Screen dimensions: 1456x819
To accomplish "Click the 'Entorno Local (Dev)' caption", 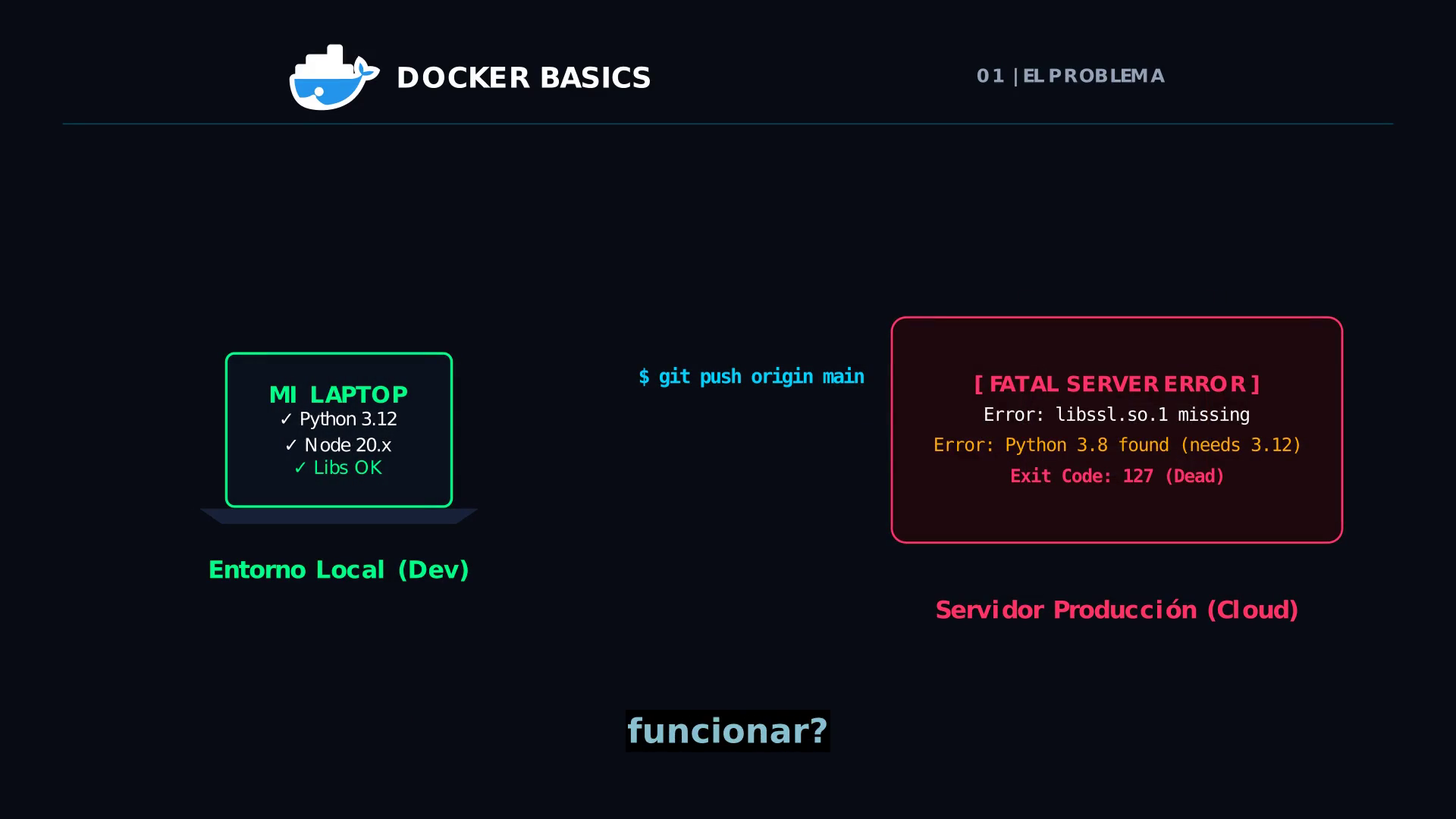I will (338, 570).
